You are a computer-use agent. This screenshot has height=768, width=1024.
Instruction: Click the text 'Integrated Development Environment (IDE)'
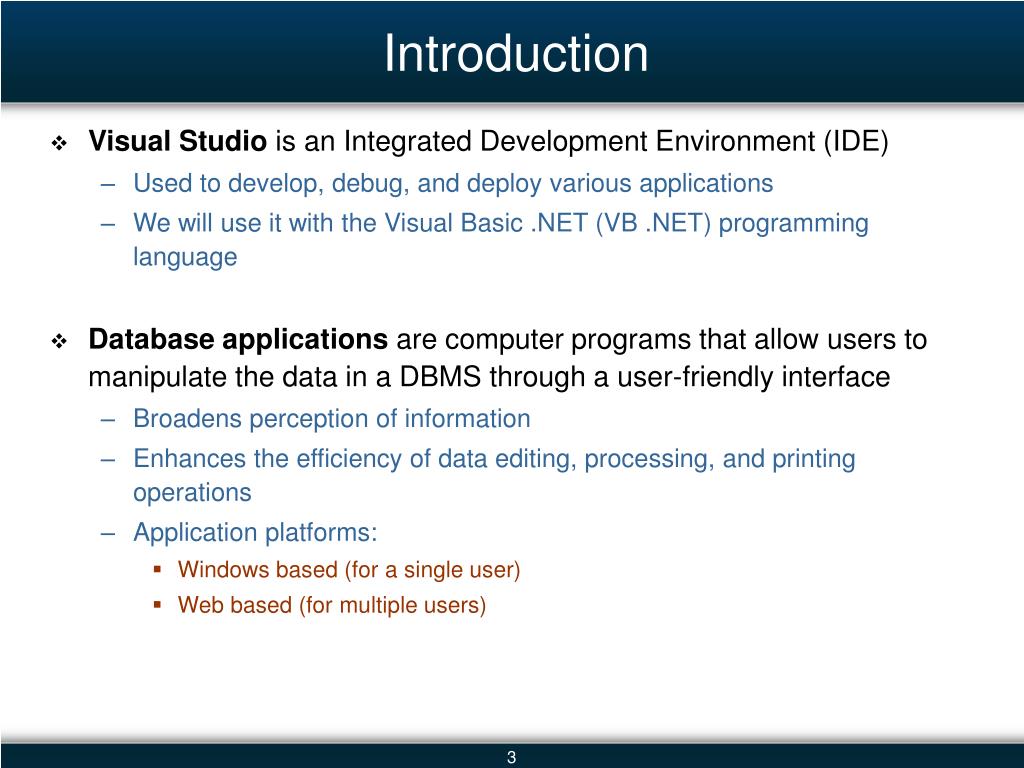[x=616, y=142]
